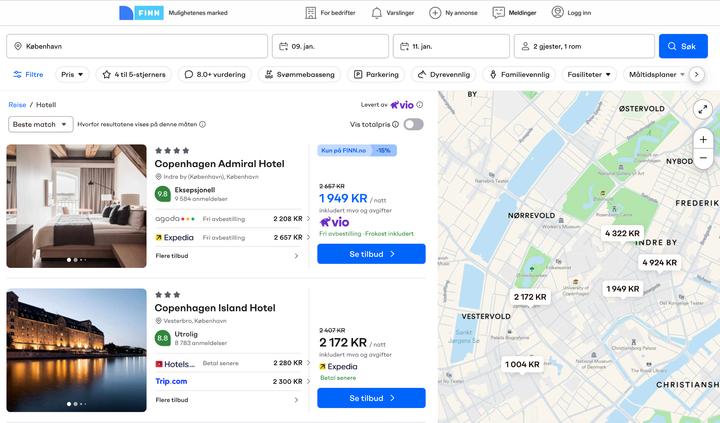
Task: Toggle the Vis totalpris switch
Action: point(413,125)
